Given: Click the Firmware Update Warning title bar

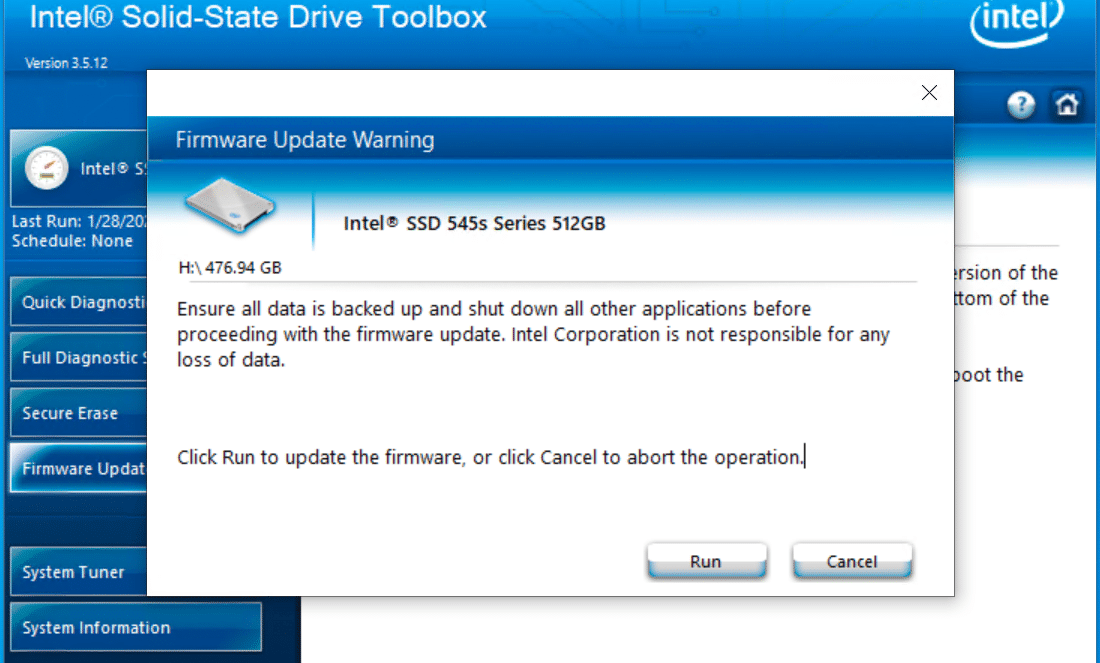Looking at the screenshot, I should tap(550, 140).
